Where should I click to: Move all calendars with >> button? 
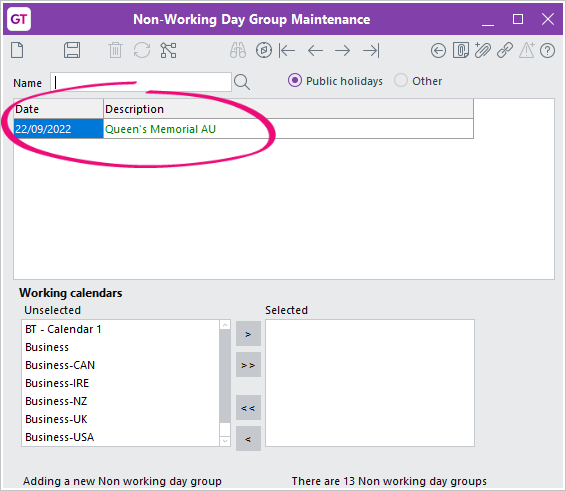click(x=248, y=365)
